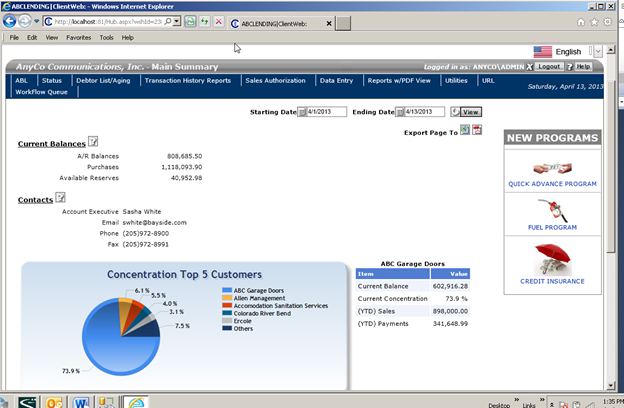Screen dimensions: 624x408
Task: Expand the English language dropdown
Action: 598,51
